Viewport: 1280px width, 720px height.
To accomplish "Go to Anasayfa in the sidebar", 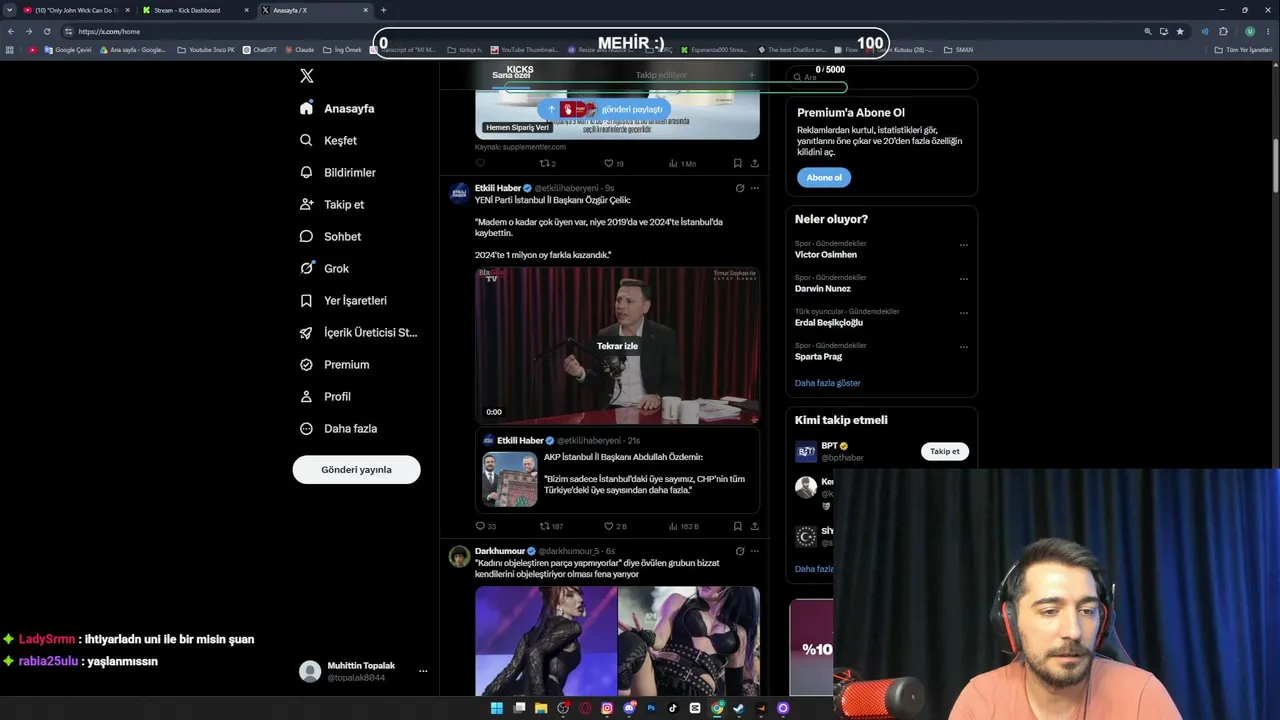I will pyautogui.click(x=337, y=108).
